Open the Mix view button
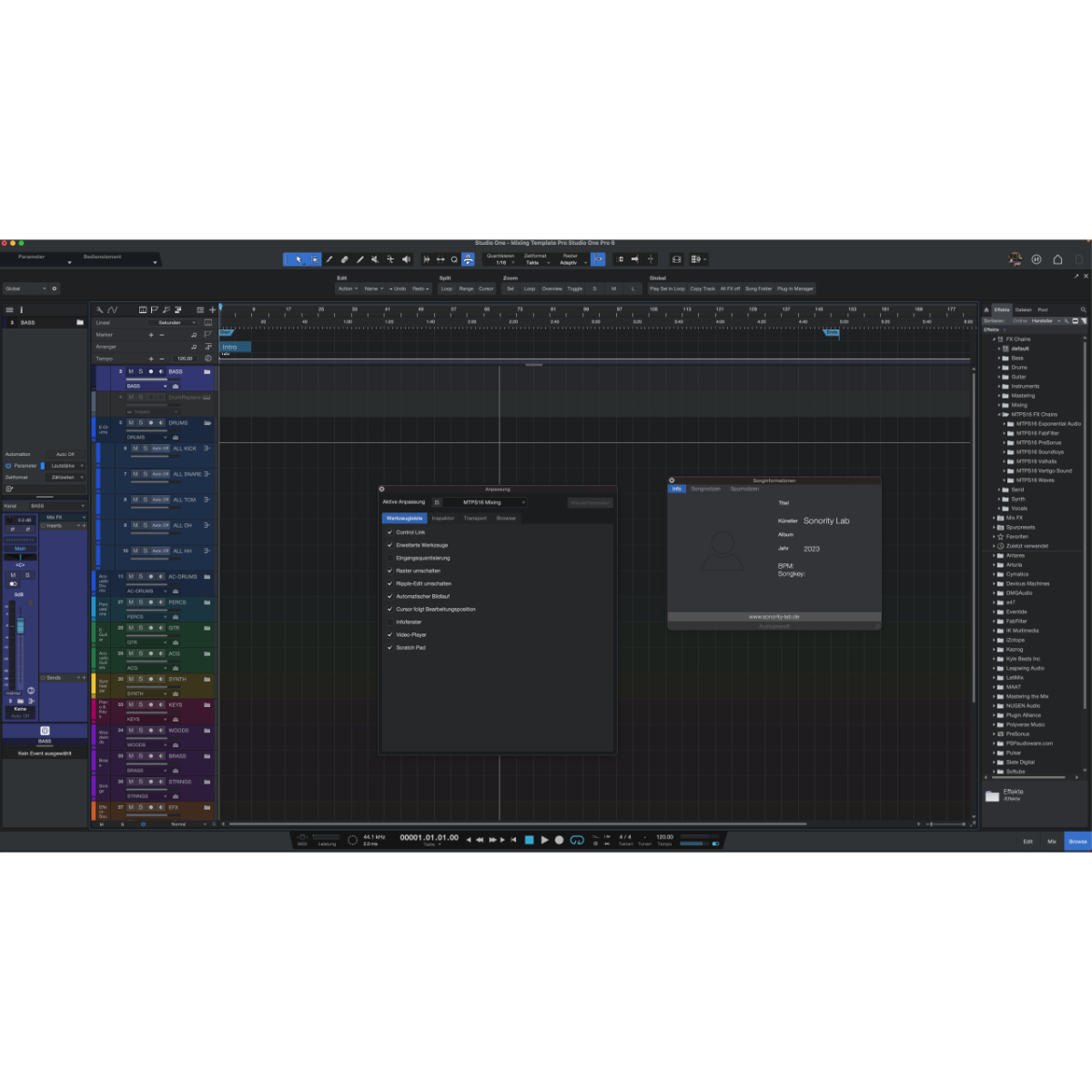The width and height of the screenshot is (1092, 1092). (x=1052, y=842)
